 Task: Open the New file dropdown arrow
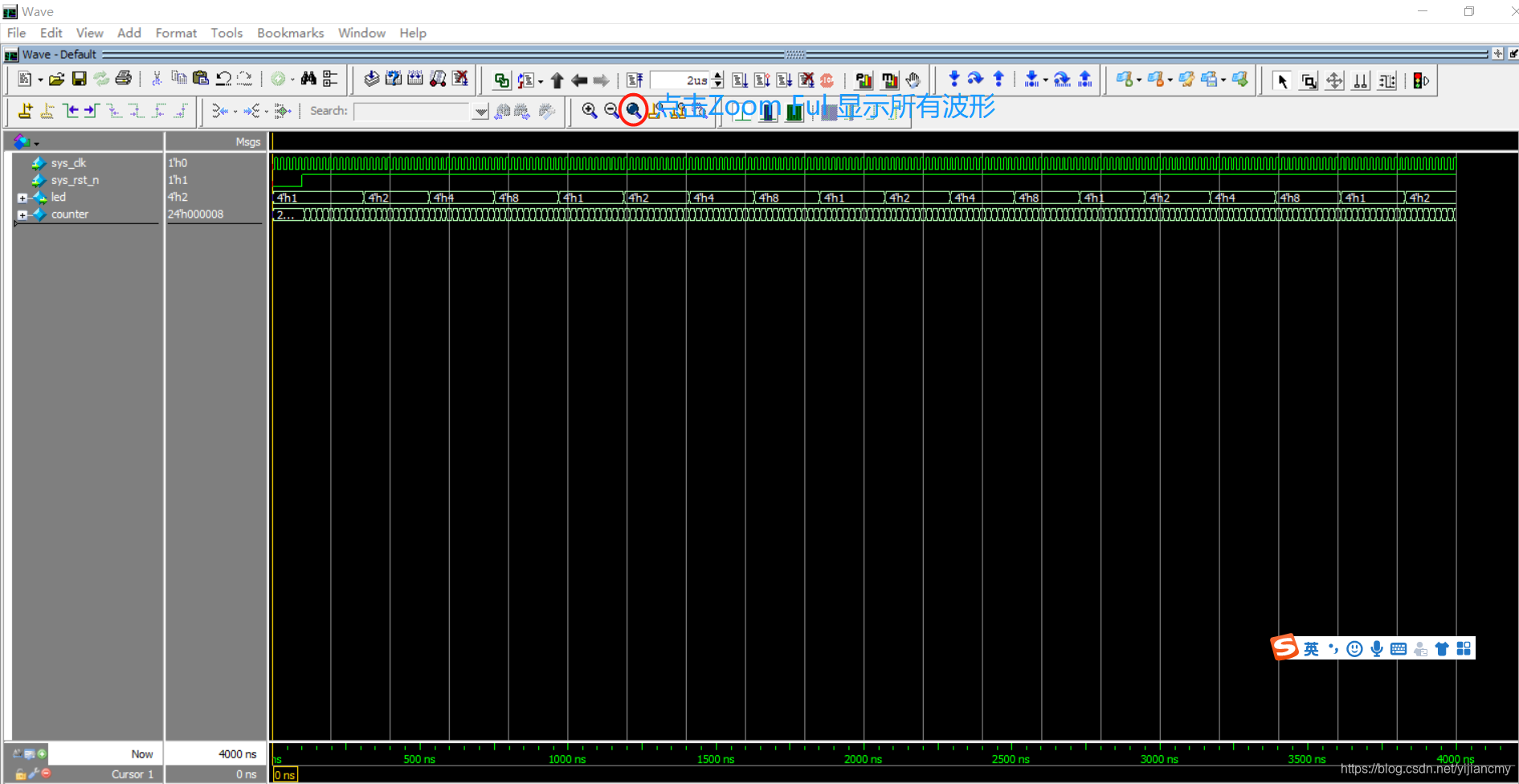pyautogui.click(x=40, y=80)
